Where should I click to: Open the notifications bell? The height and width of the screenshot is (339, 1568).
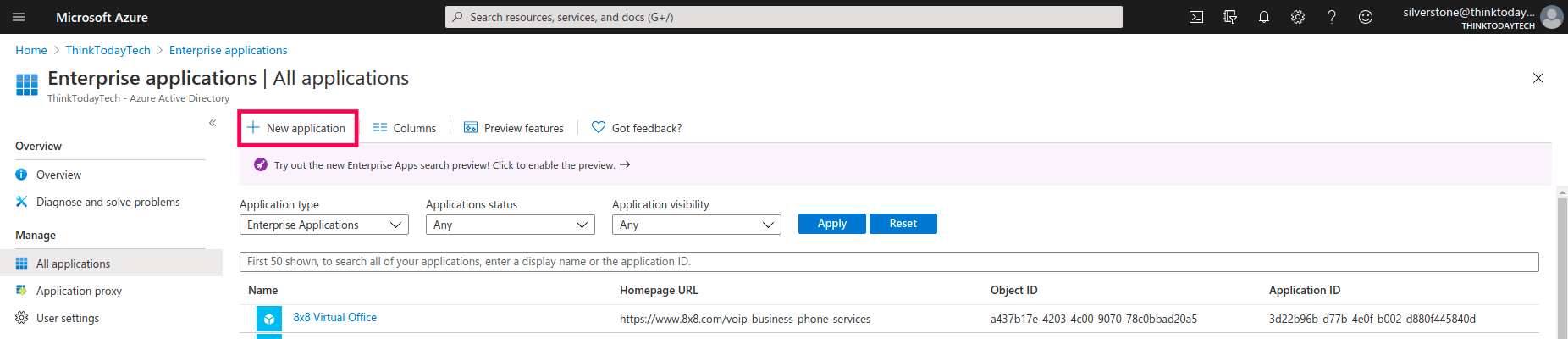[x=1264, y=17]
